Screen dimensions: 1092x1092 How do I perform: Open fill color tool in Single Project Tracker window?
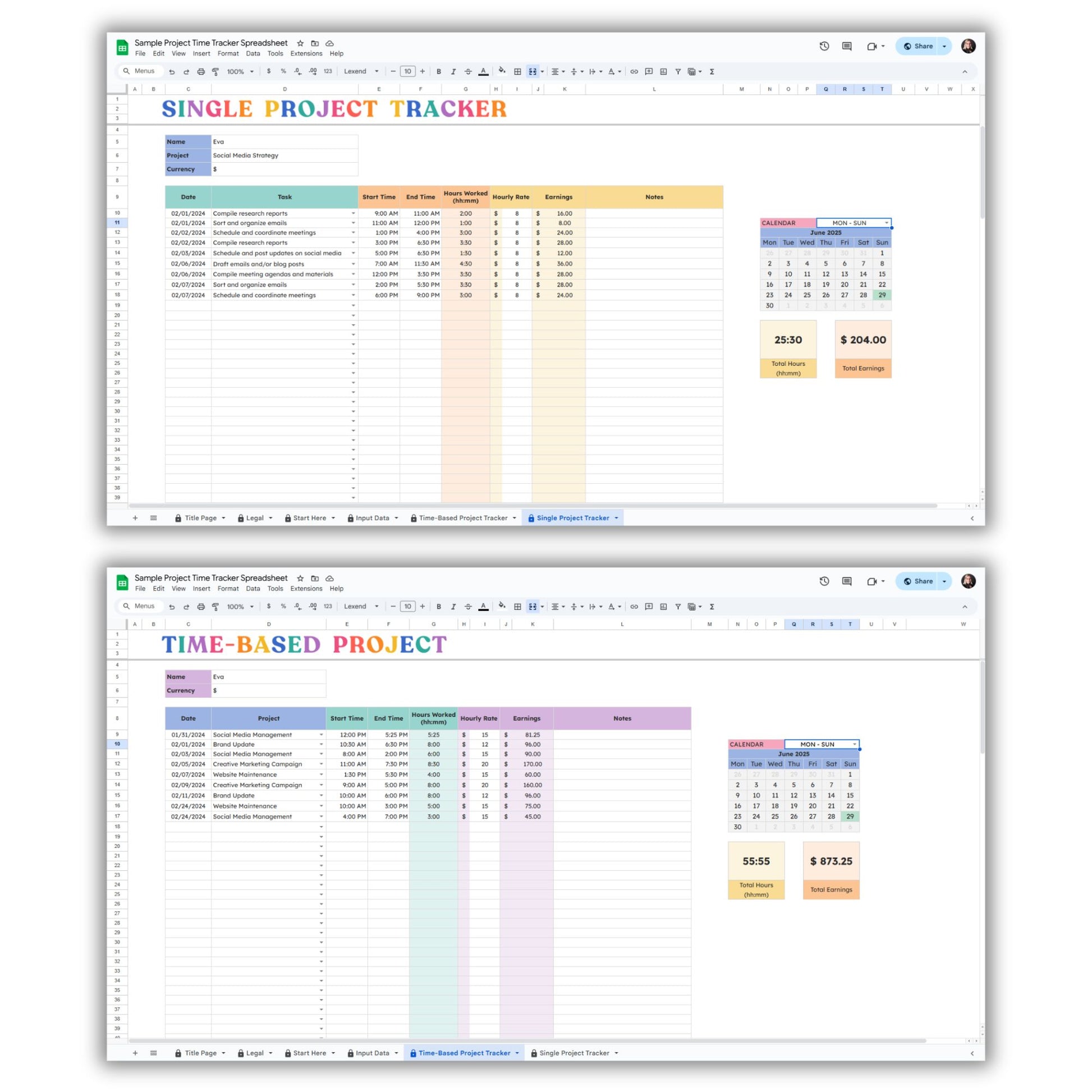point(501,71)
